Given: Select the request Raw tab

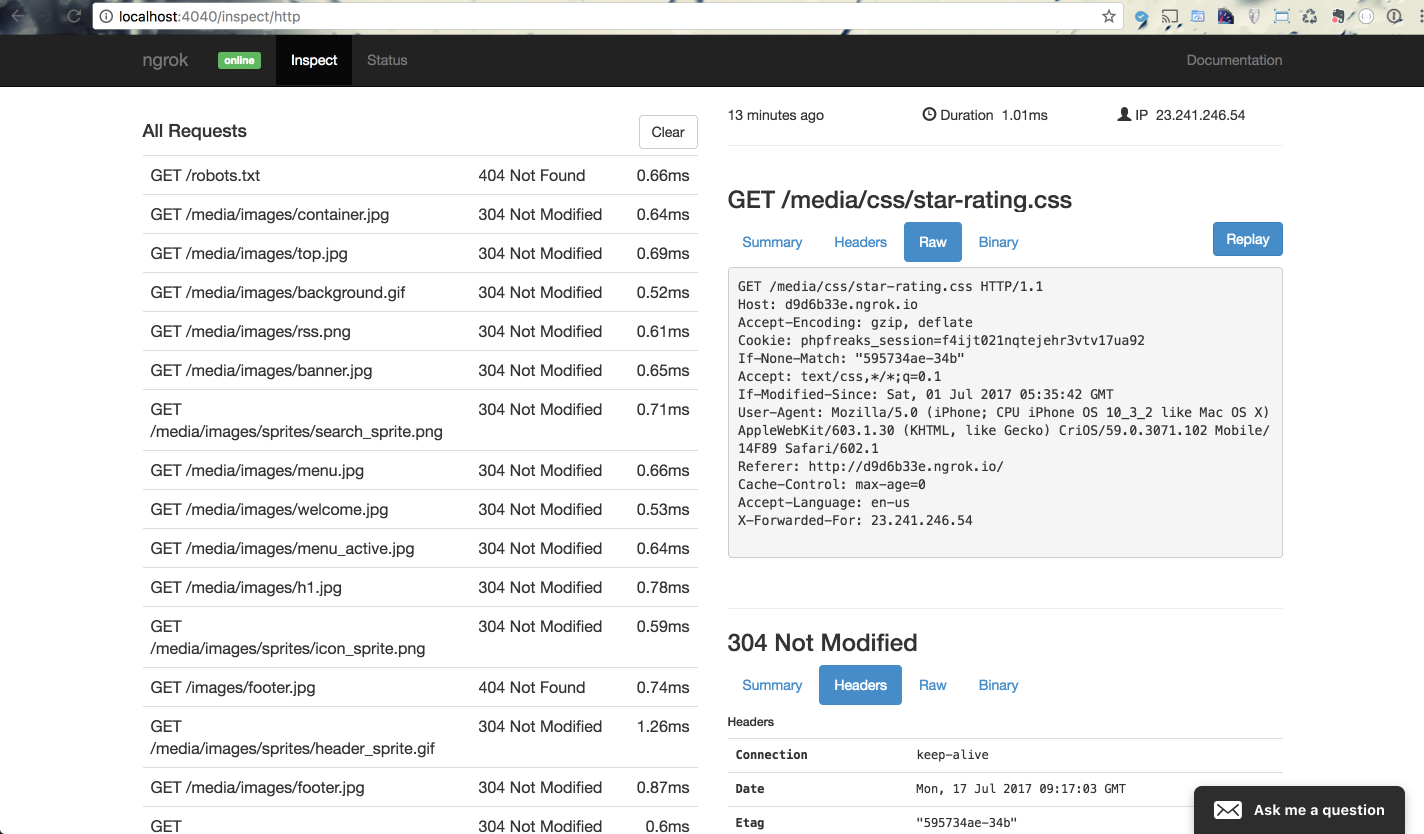Looking at the screenshot, I should click(933, 242).
